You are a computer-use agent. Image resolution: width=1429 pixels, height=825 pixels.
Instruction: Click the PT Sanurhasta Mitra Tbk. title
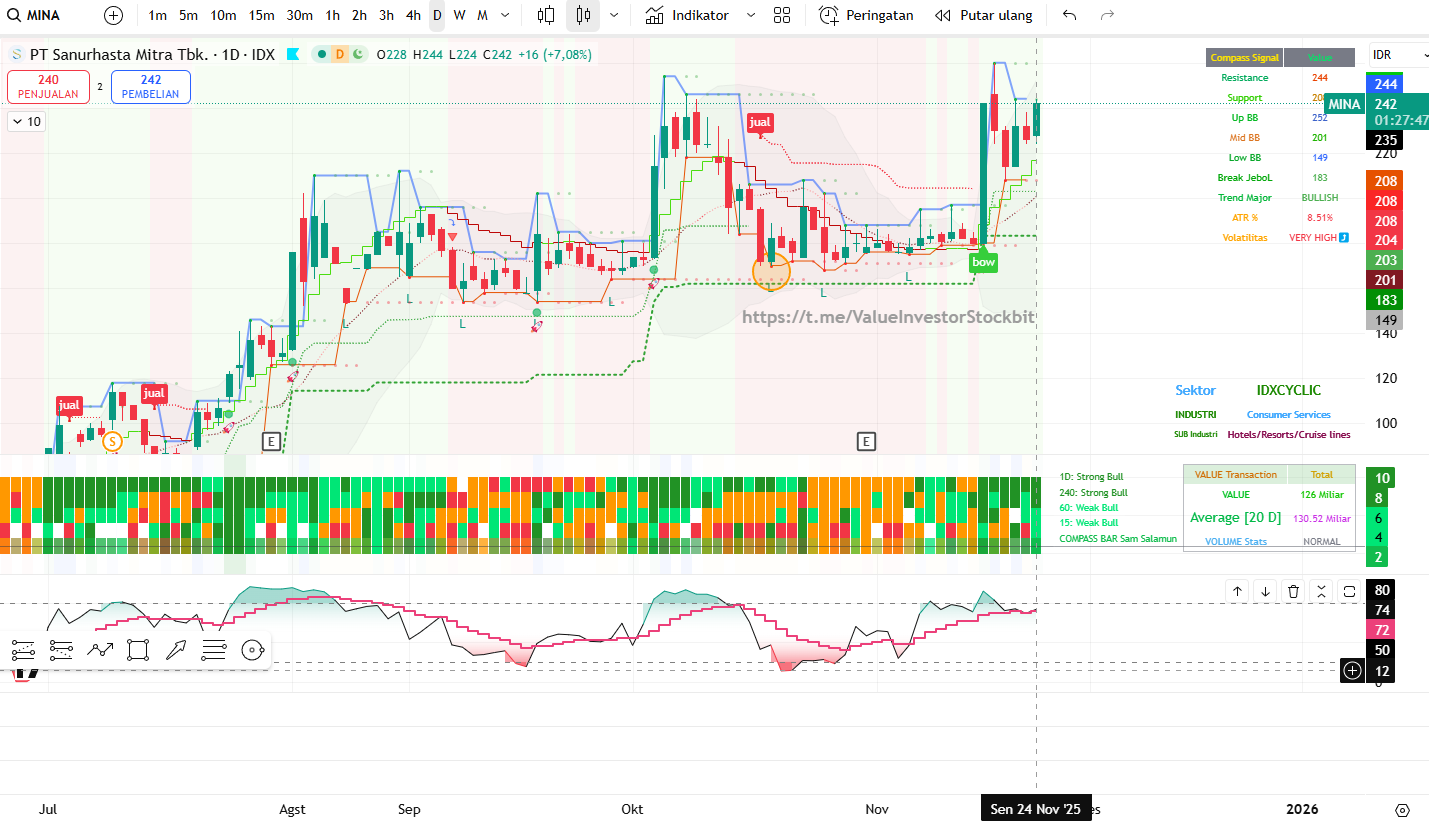[x=118, y=54]
